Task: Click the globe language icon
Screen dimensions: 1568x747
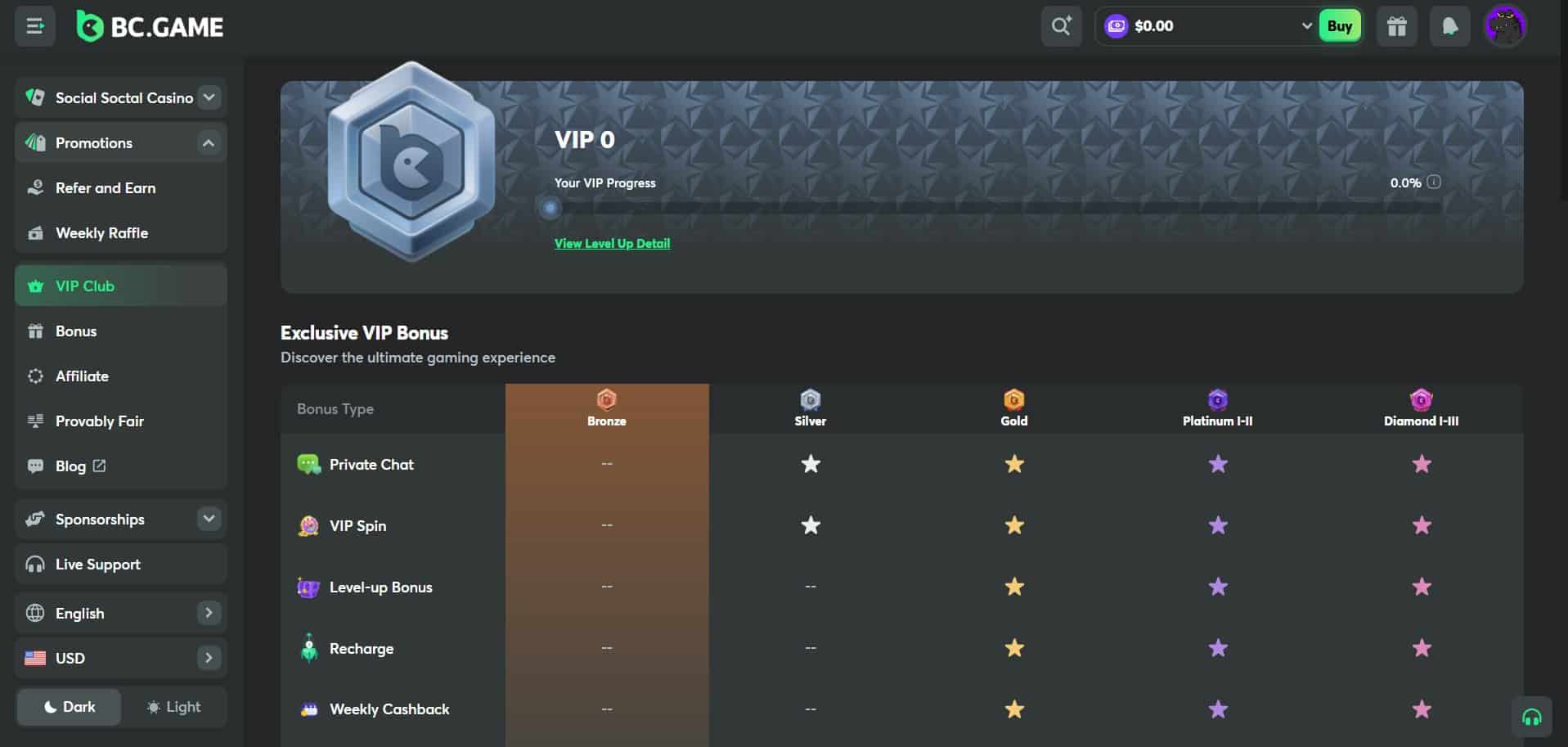Action: [35, 613]
